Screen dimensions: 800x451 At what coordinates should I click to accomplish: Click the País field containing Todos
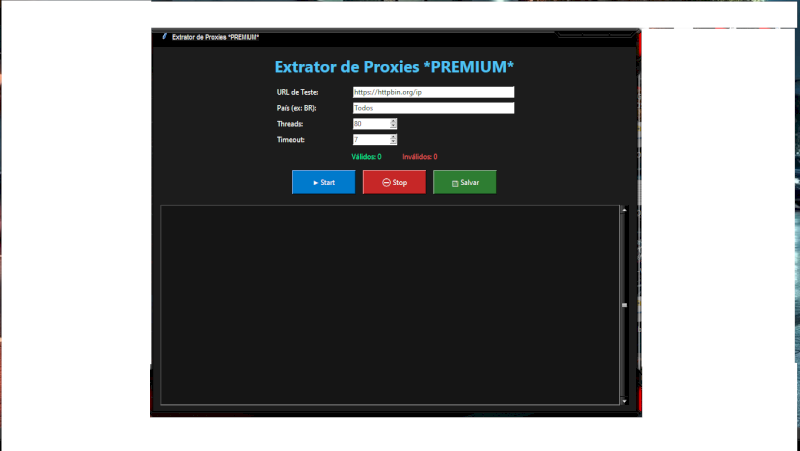pos(433,108)
